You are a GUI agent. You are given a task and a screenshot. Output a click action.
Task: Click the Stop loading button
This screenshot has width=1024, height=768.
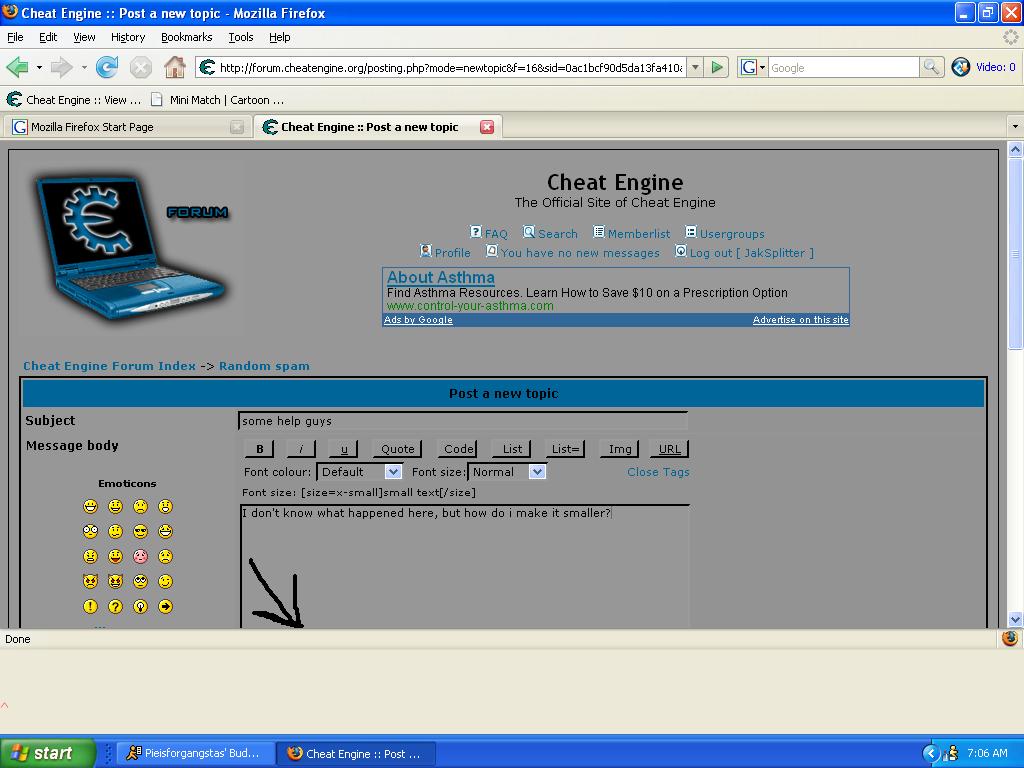pyautogui.click(x=140, y=67)
